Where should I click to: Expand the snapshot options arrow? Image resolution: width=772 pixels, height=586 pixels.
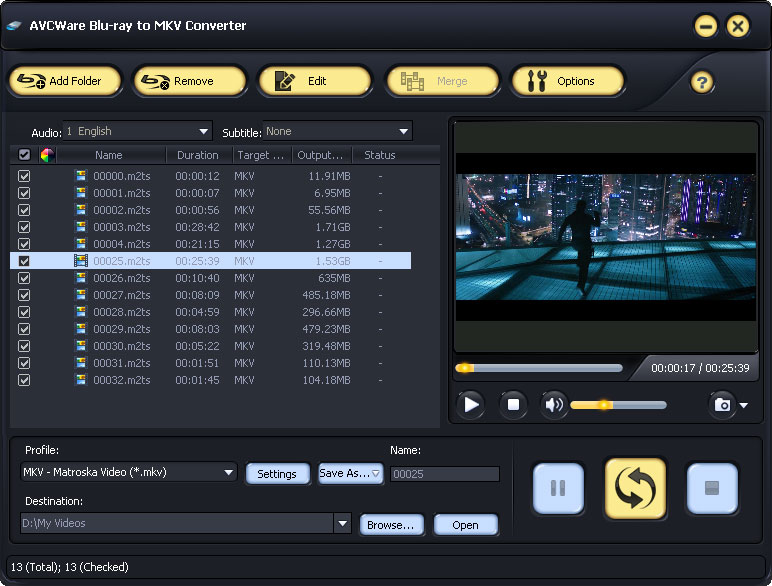click(x=744, y=405)
